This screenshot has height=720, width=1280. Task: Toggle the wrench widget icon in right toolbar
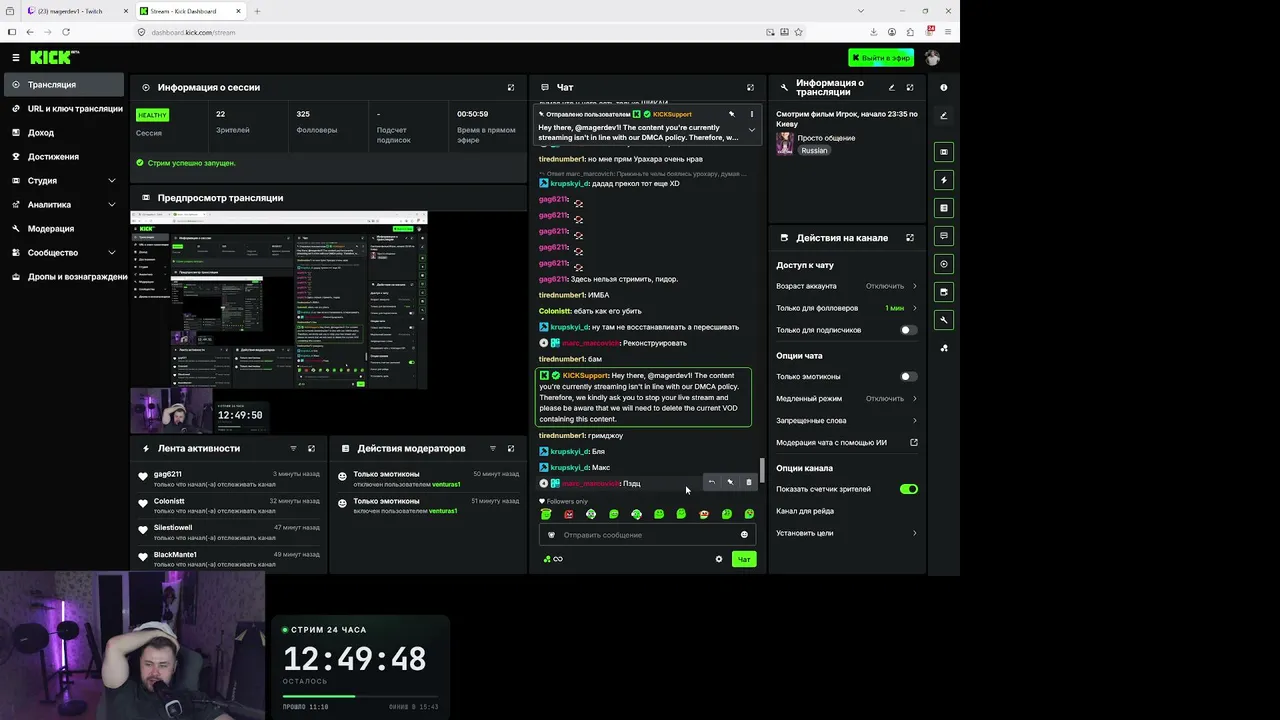944,320
